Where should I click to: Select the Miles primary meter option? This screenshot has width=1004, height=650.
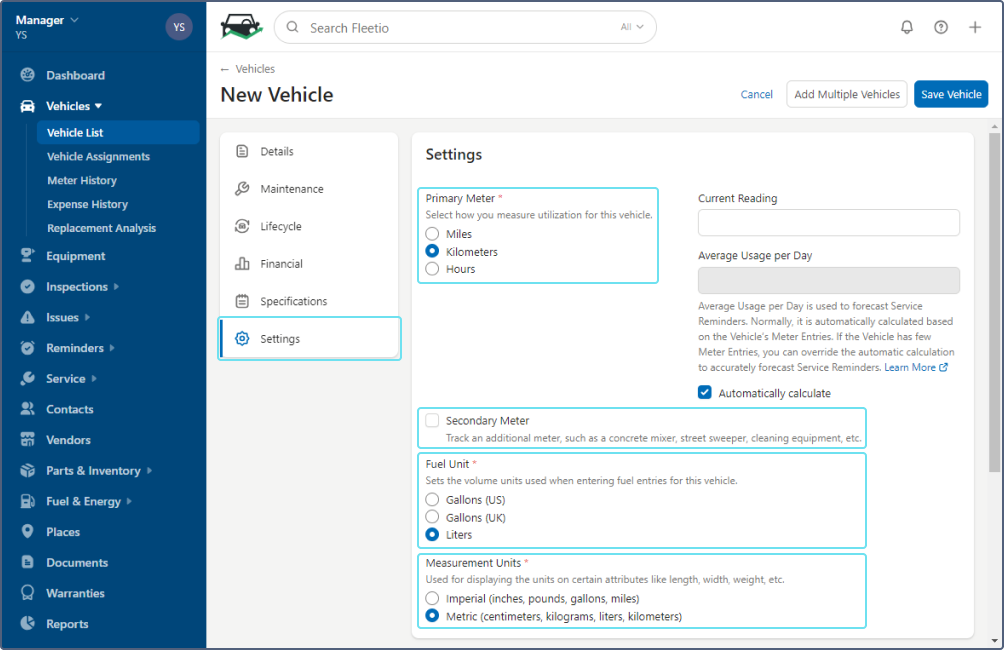coord(432,234)
